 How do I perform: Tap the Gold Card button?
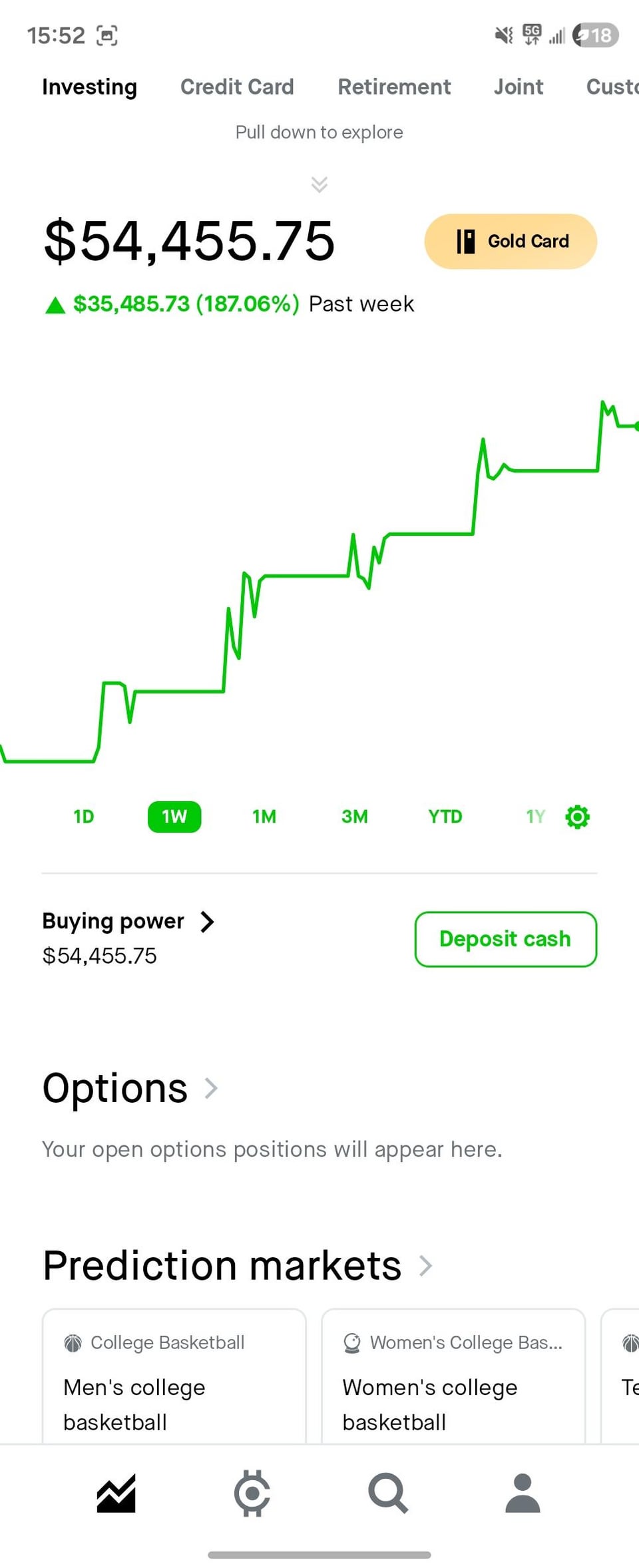point(511,241)
